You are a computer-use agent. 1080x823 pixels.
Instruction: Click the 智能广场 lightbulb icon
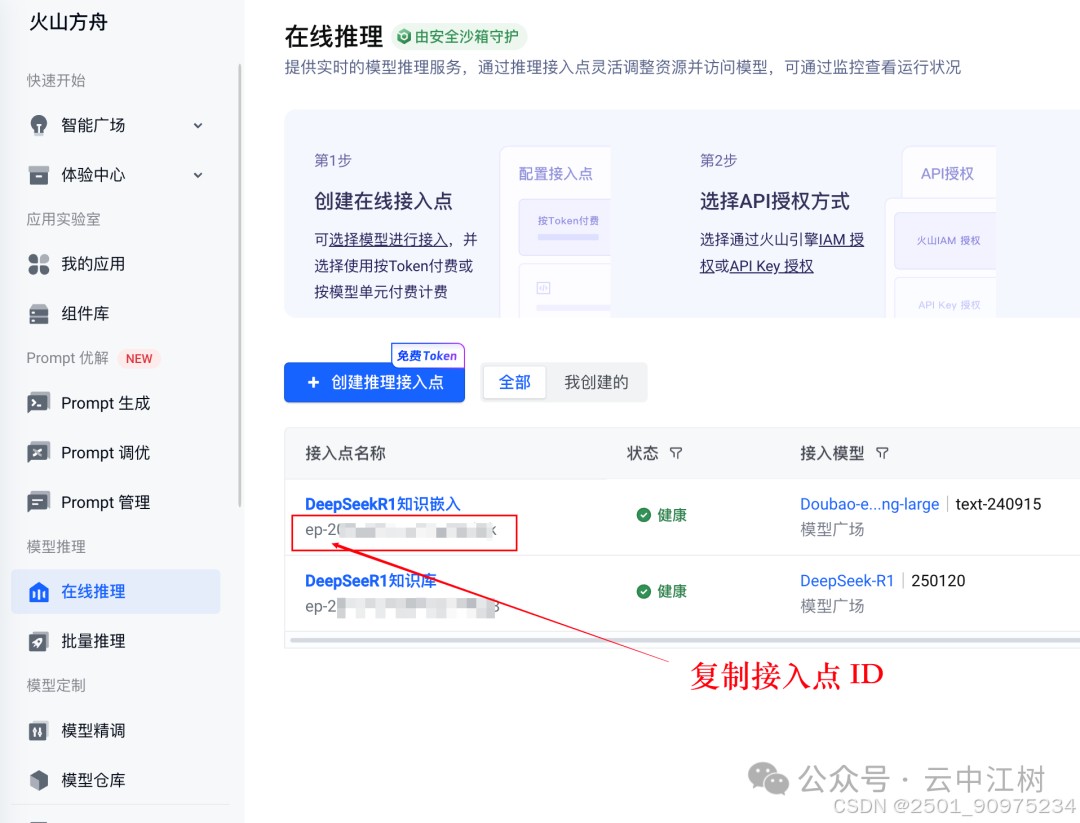[x=39, y=125]
